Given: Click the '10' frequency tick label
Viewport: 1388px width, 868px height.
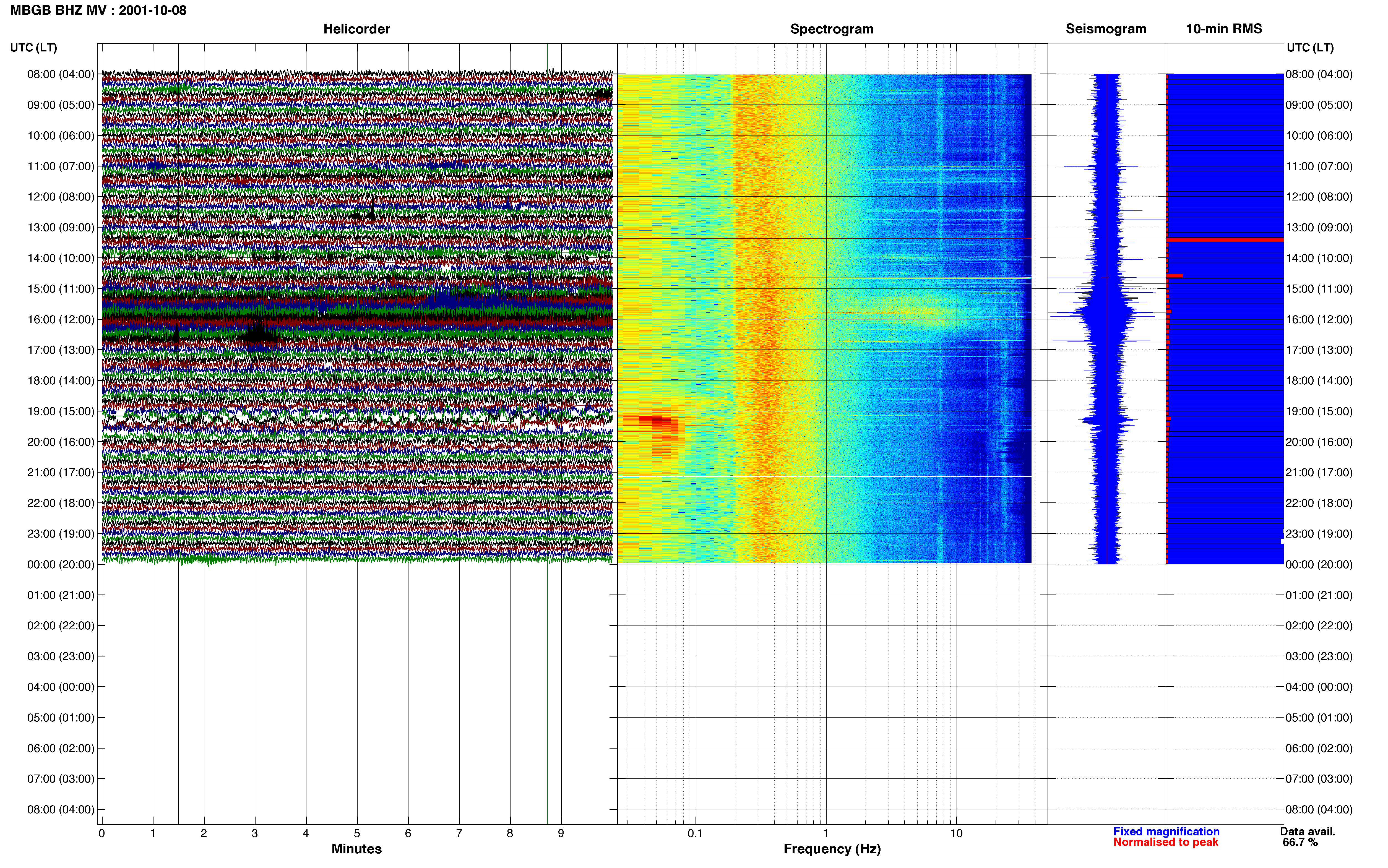Looking at the screenshot, I should click(956, 833).
